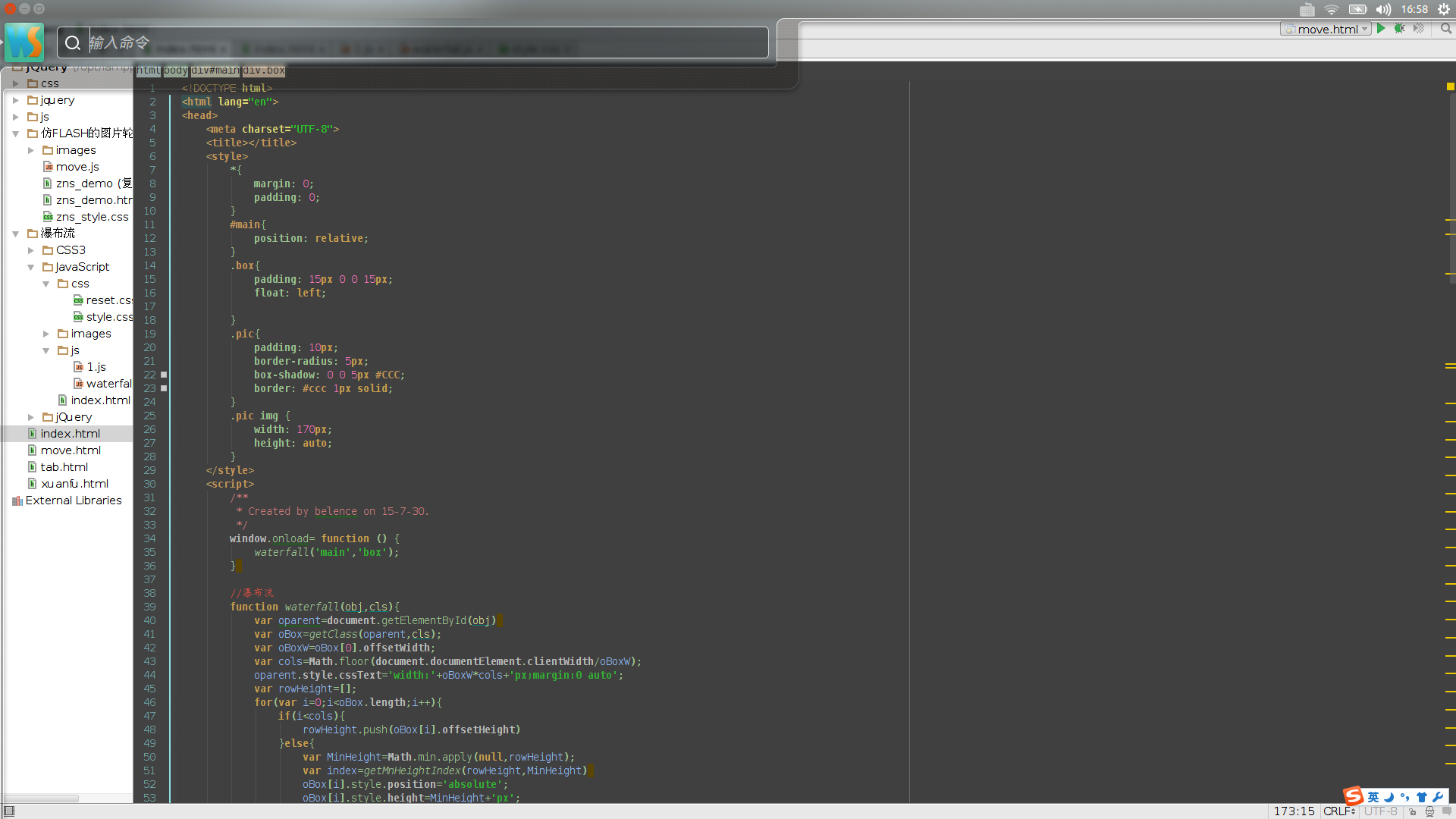The width and height of the screenshot is (1456, 819).
Task: Toggle 英 language mode in Sogou bar
Action: (x=1373, y=797)
